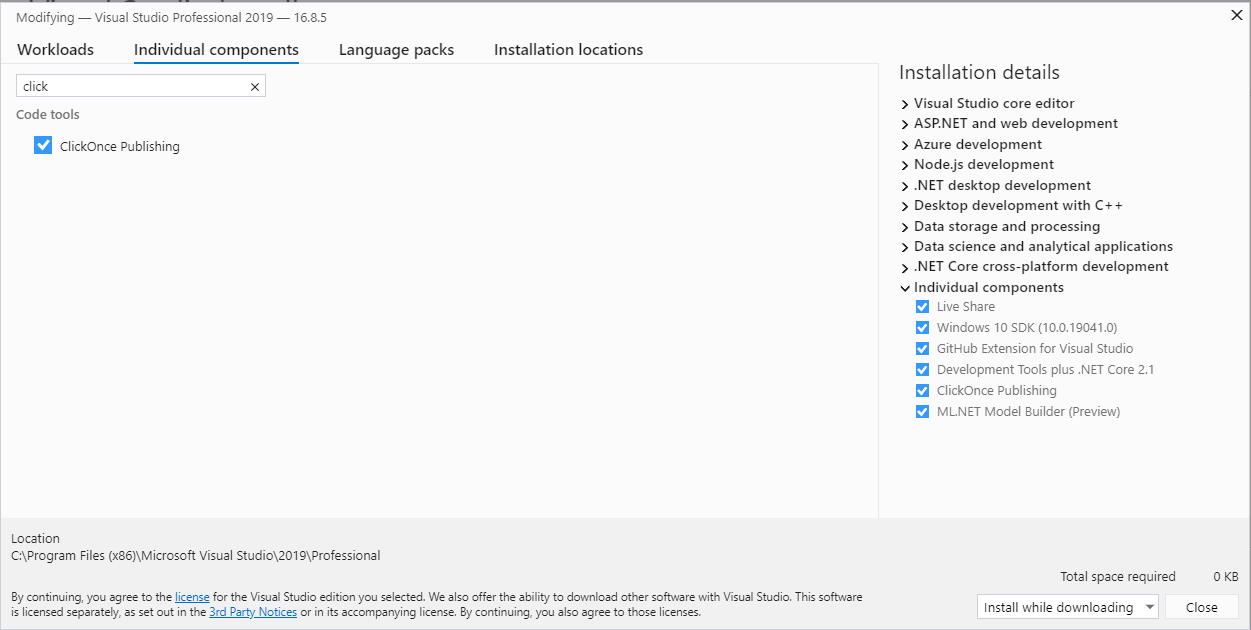Expand Data science and analytical applications

pyautogui.click(x=905, y=247)
